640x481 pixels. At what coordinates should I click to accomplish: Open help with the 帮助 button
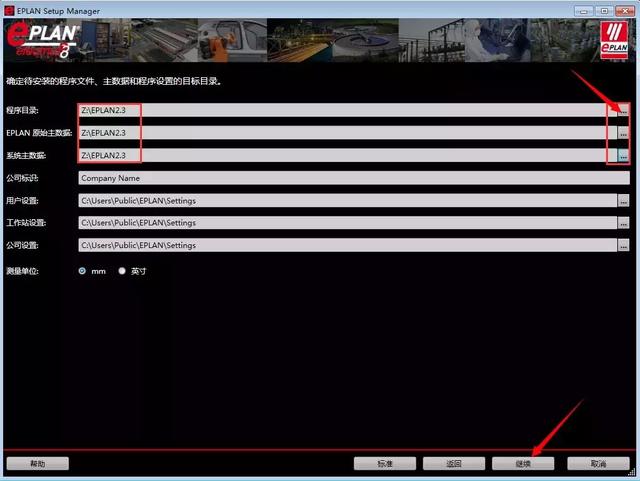tap(38, 464)
